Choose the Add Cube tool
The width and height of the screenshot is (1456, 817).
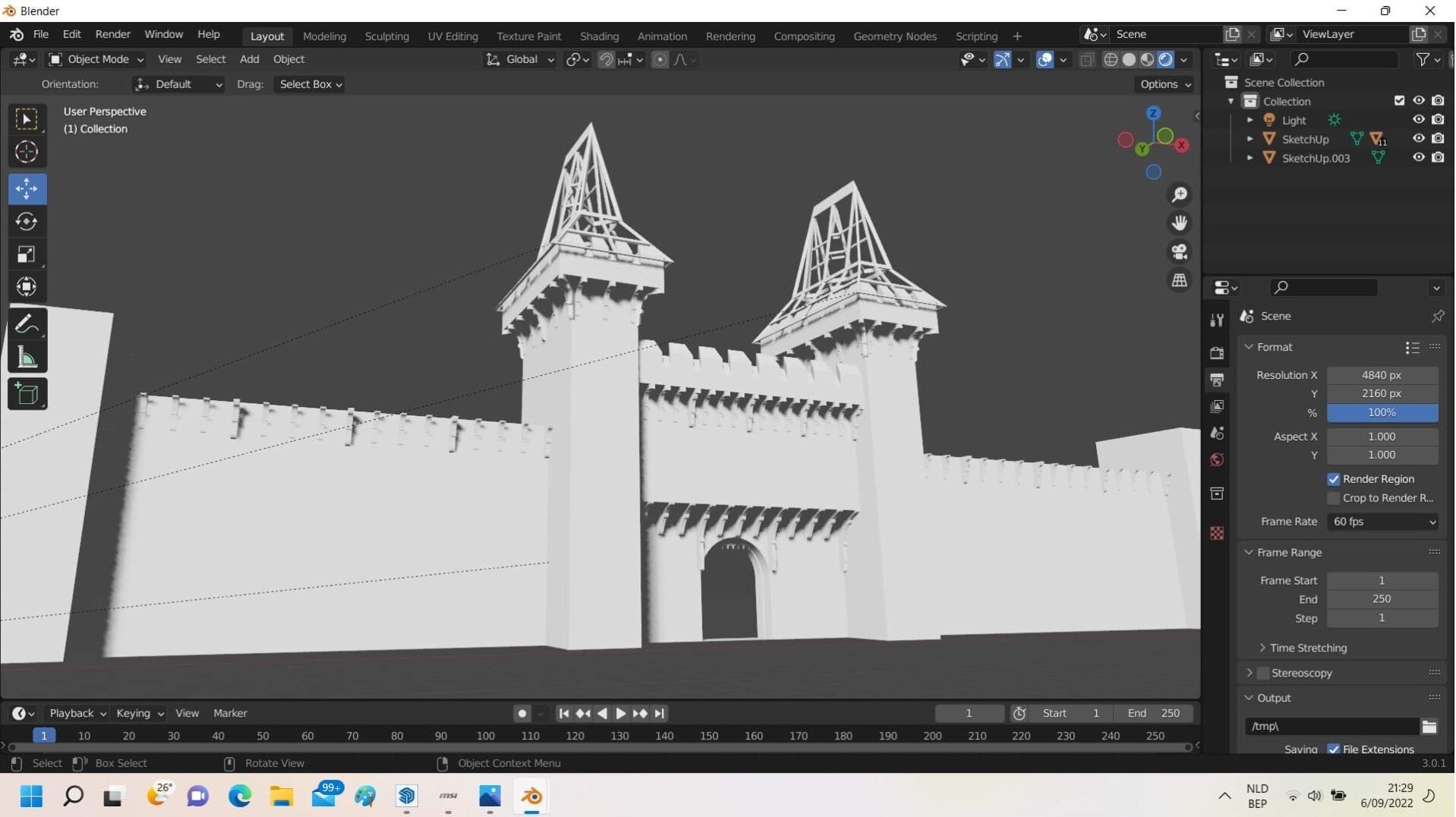pos(27,394)
